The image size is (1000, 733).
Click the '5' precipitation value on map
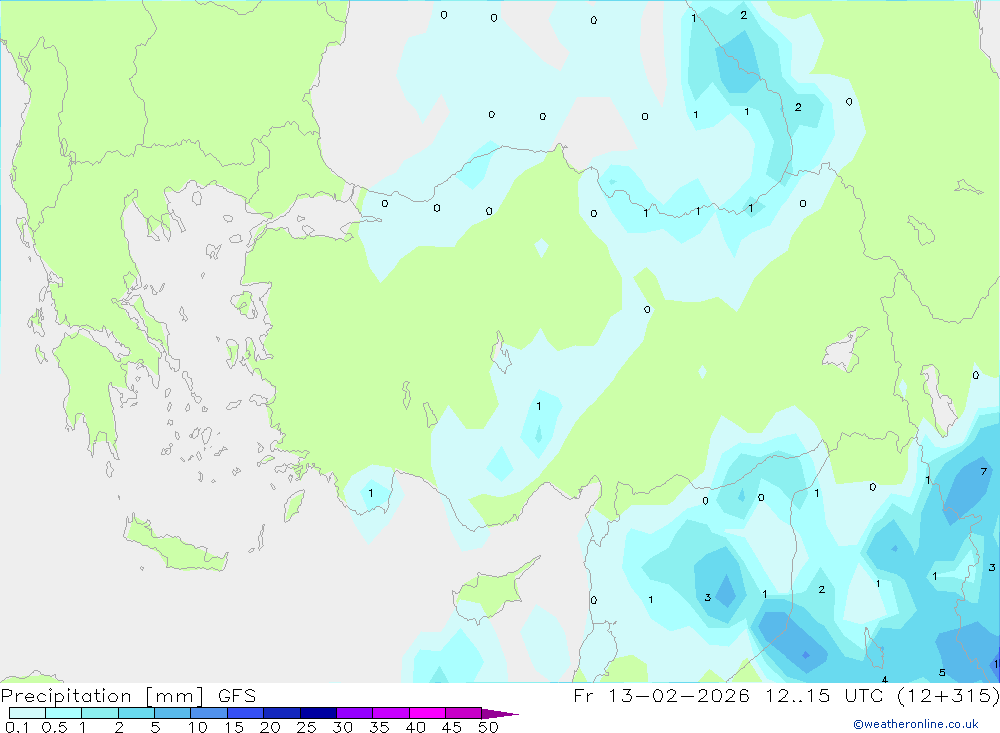942,672
